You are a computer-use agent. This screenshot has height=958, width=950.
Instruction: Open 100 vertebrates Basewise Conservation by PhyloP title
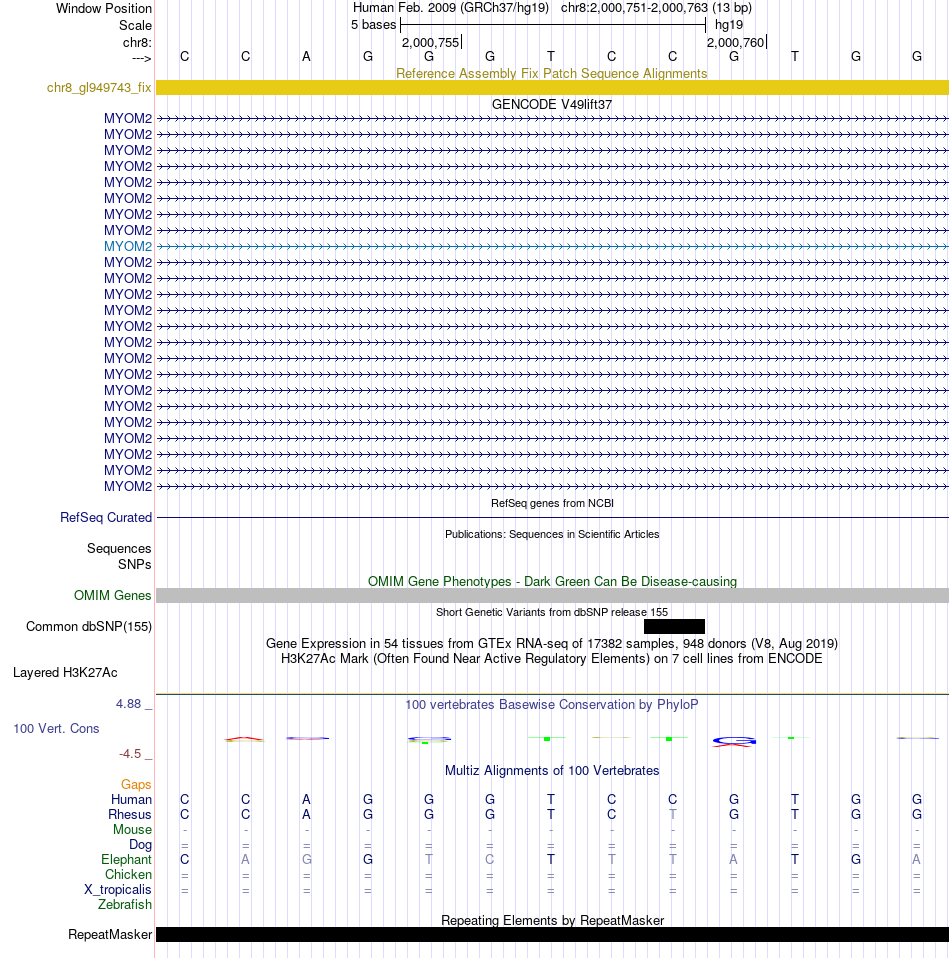[552, 704]
